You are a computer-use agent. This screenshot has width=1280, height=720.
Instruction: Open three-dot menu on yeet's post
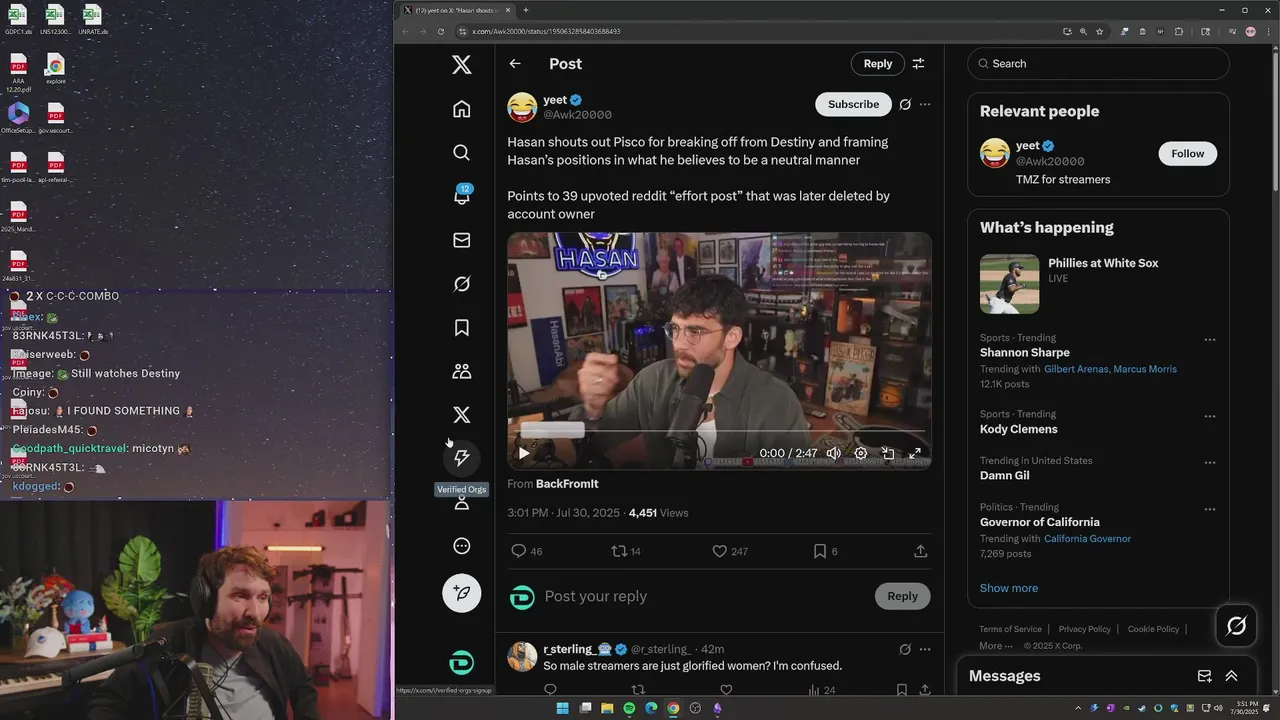coord(925,104)
